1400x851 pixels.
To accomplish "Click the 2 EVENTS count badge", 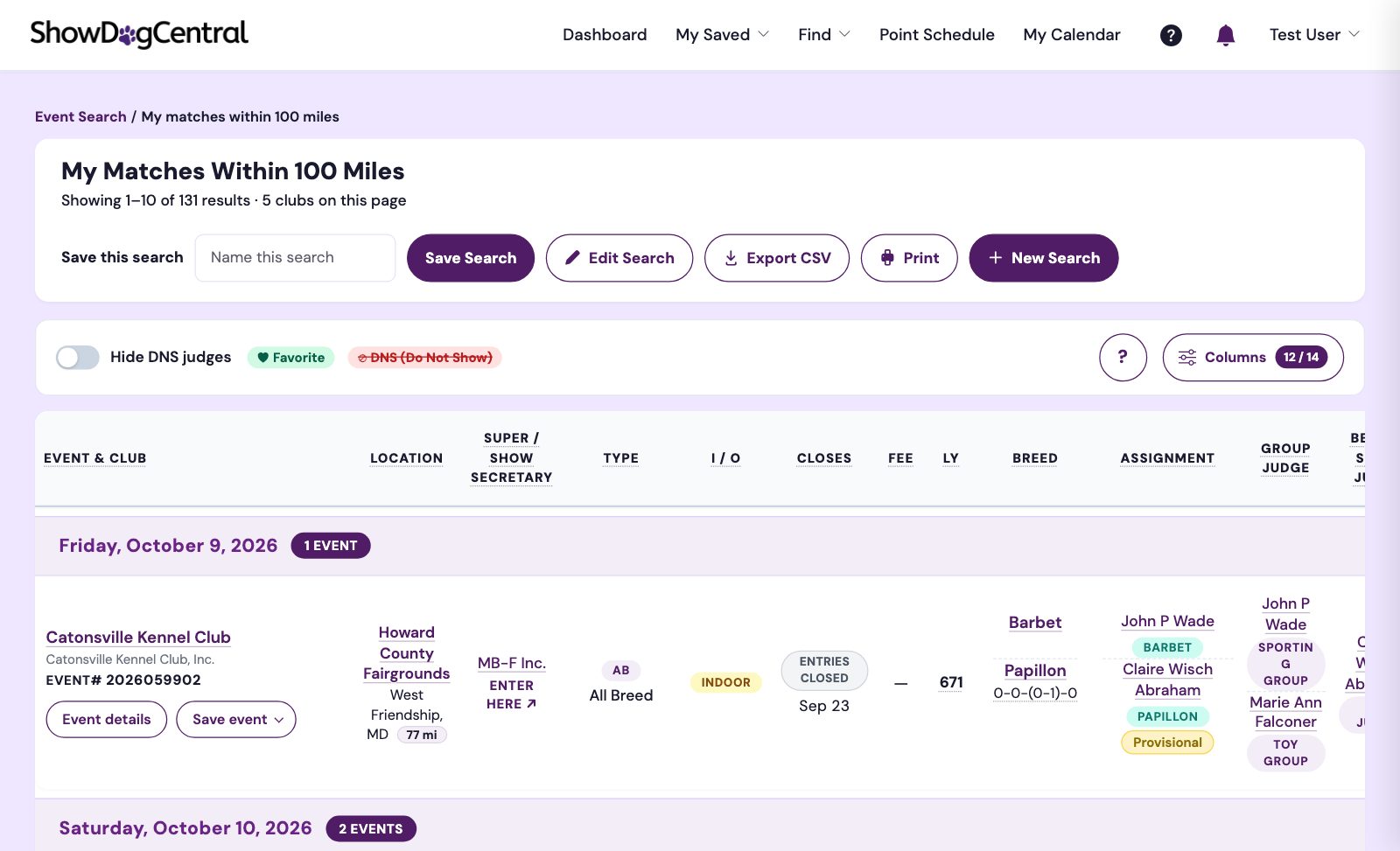I will (x=371, y=828).
